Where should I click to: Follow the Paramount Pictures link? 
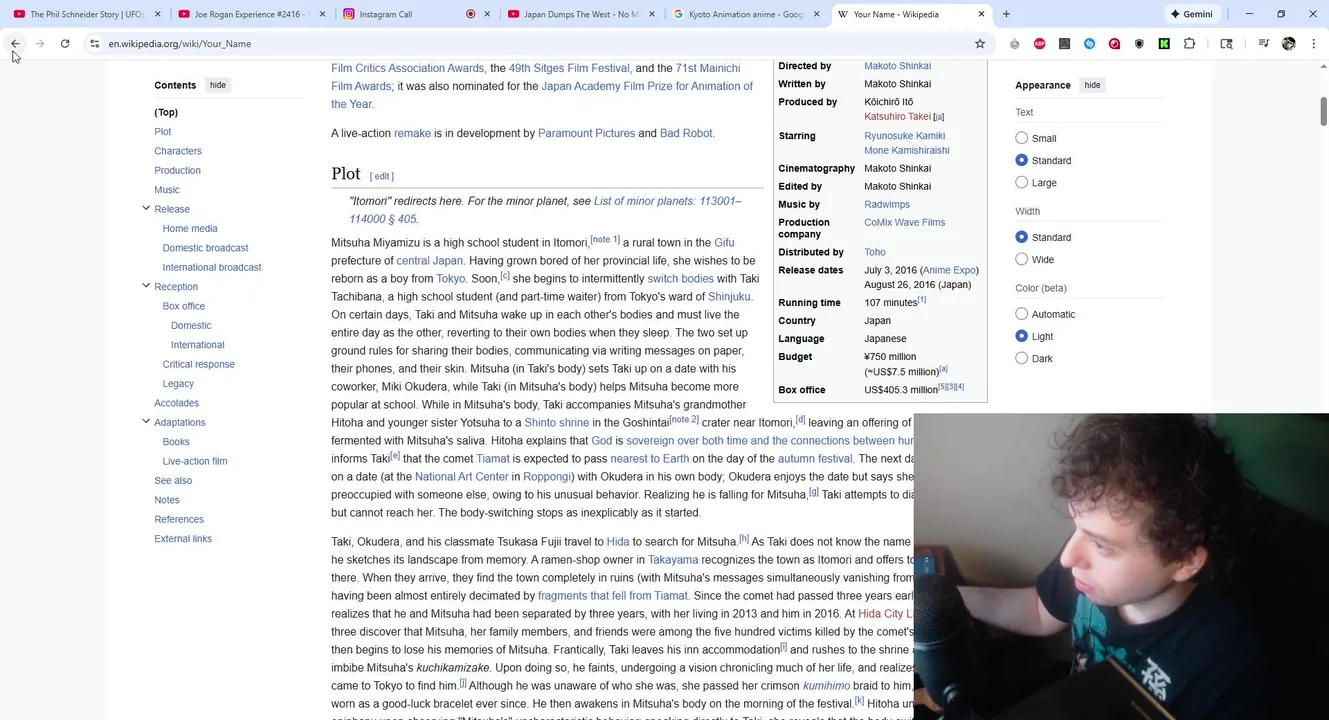[x=586, y=133]
